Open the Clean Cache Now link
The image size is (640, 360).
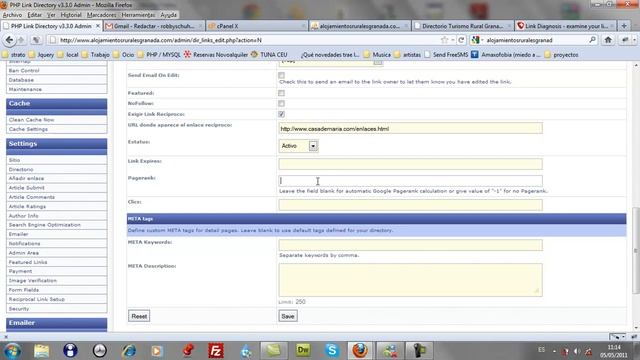(x=31, y=120)
